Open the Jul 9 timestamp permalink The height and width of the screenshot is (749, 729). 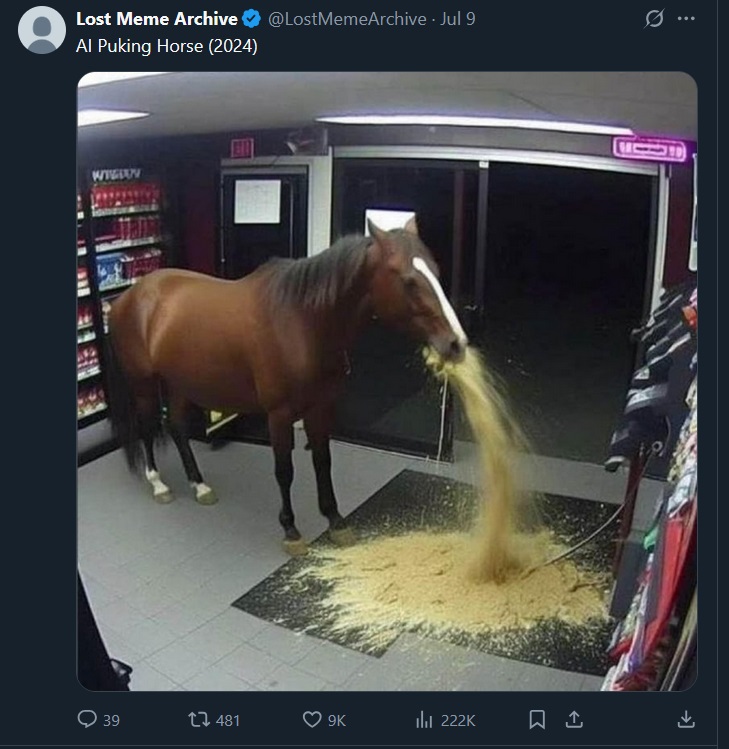tap(458, 19)
